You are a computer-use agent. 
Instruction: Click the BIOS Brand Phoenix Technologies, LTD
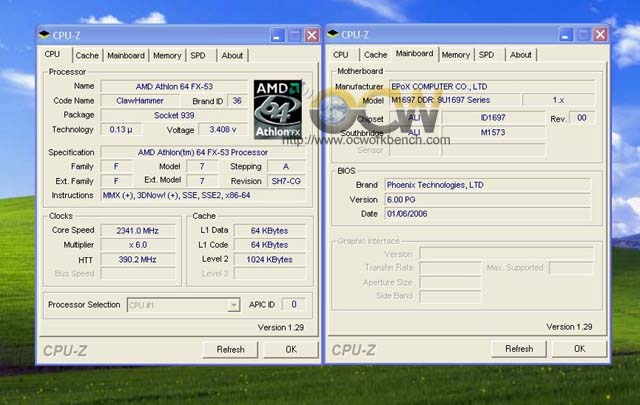coord(487,185)
